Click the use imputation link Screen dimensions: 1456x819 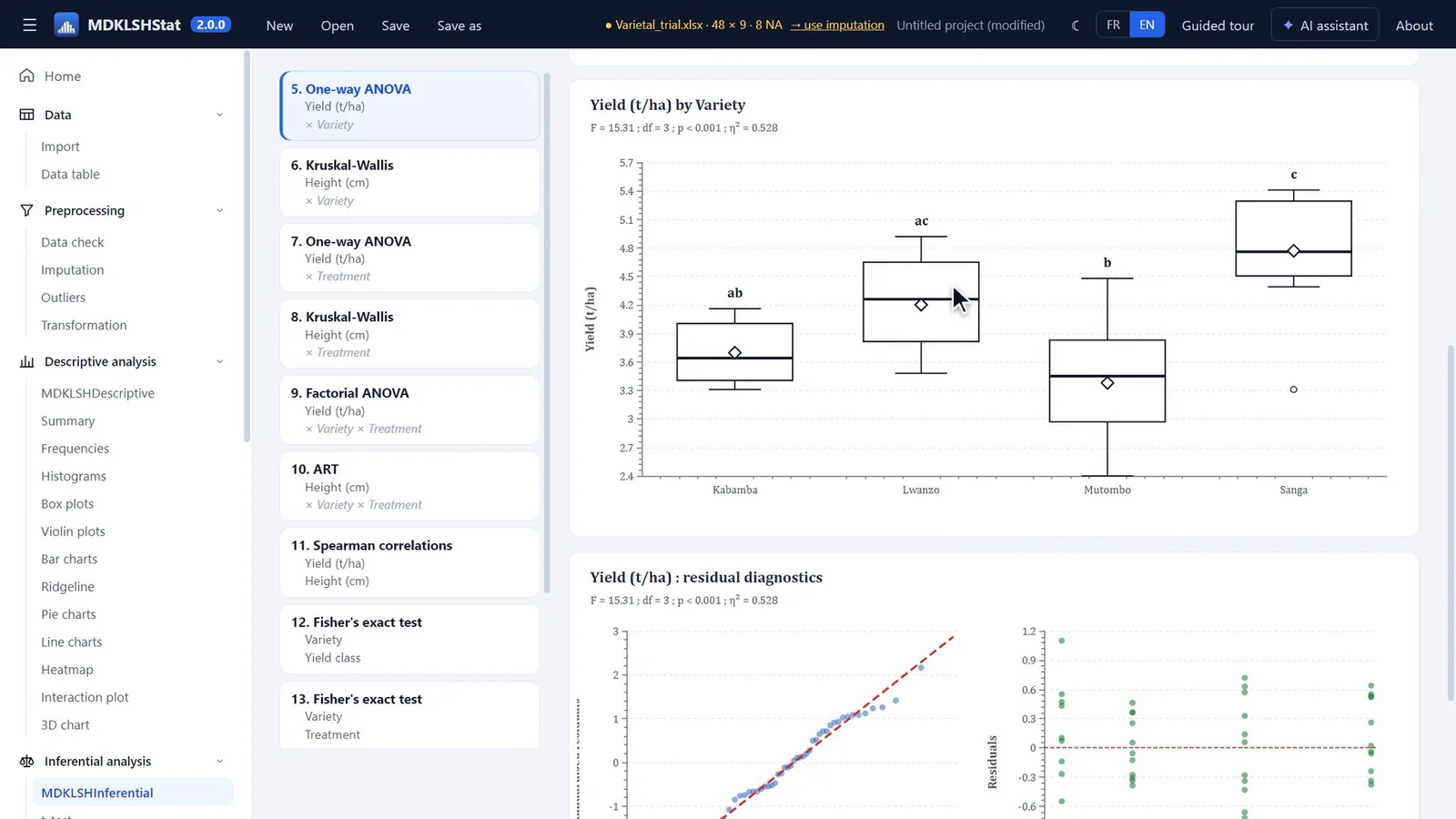[x=837, y=25]
